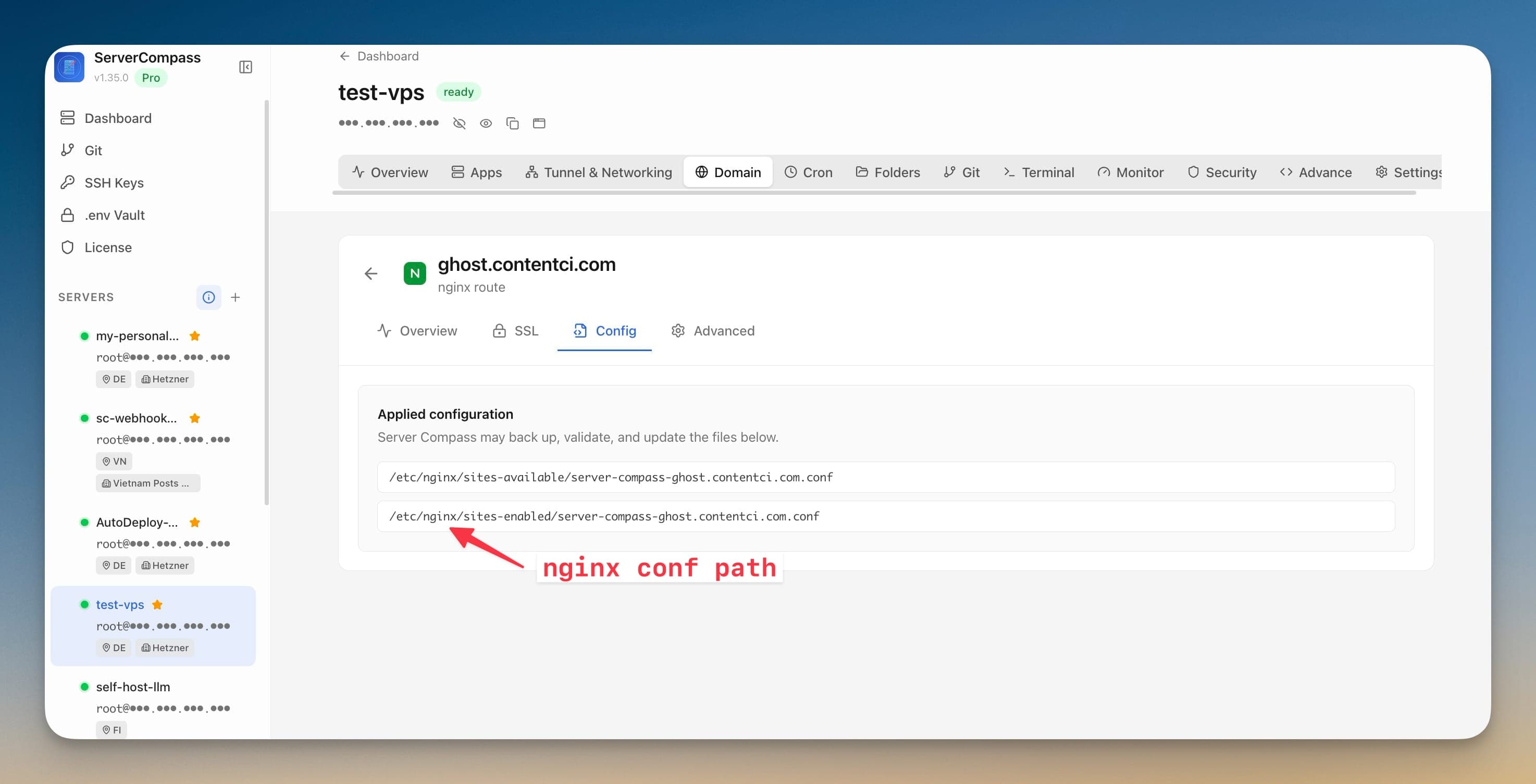Add a new server with plus icon

pos(236,297)
